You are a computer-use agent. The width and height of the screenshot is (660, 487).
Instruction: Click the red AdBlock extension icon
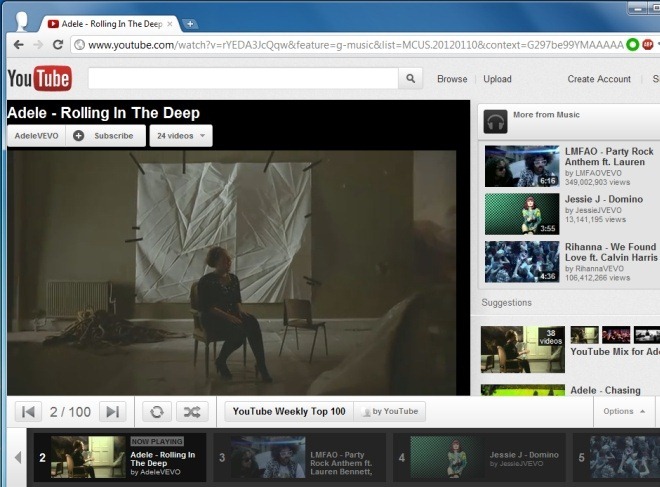click(x=648, y=45)
